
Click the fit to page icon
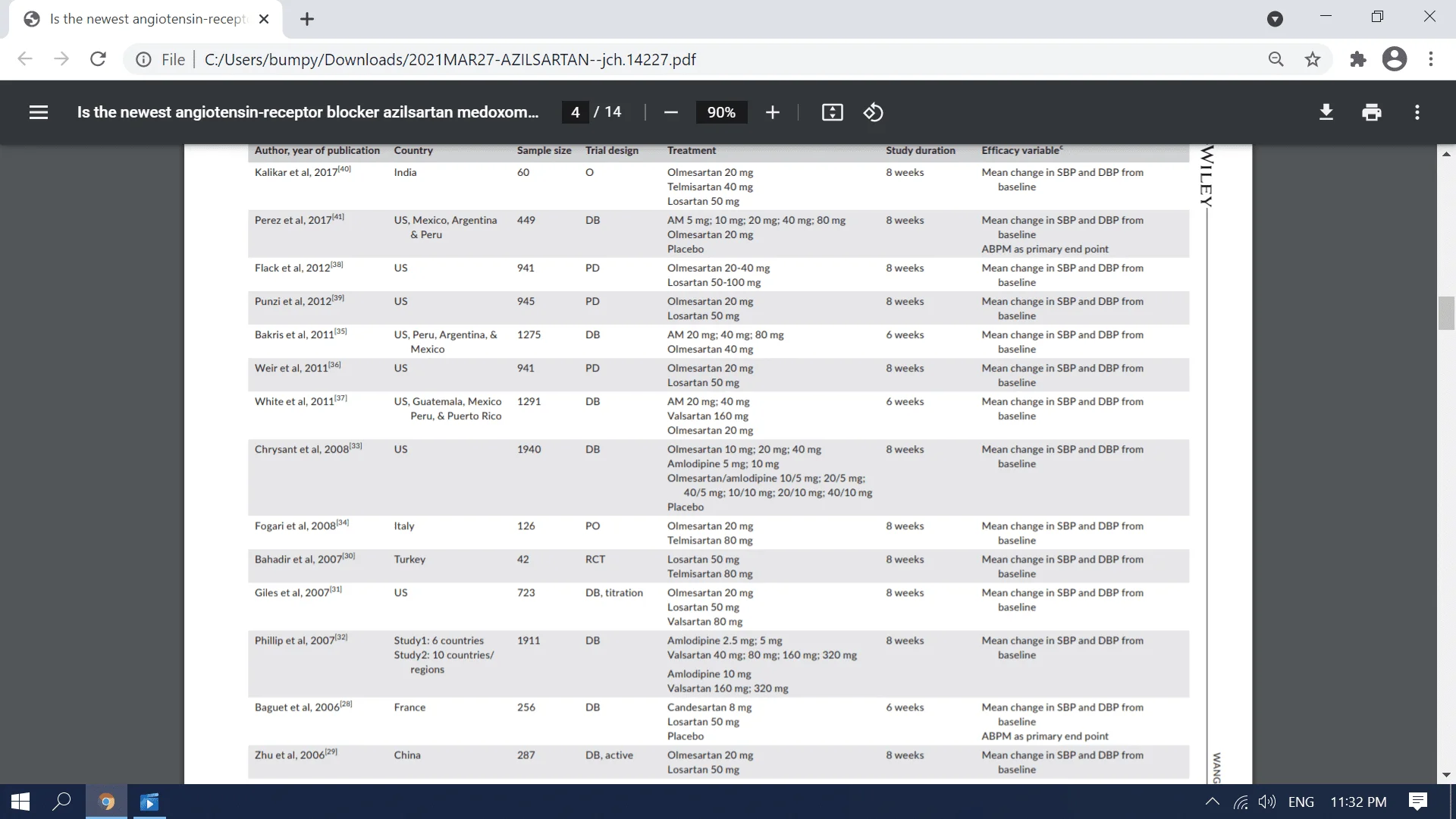coord(832,112)
